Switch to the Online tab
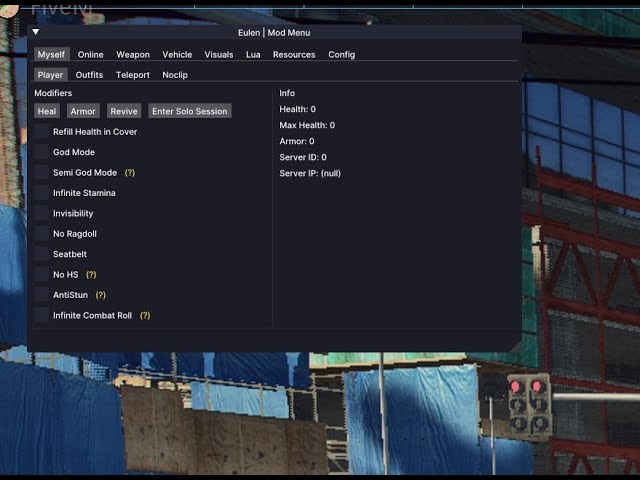The height and width of the screenshot is (480, 640). click(x=91, y=54)
